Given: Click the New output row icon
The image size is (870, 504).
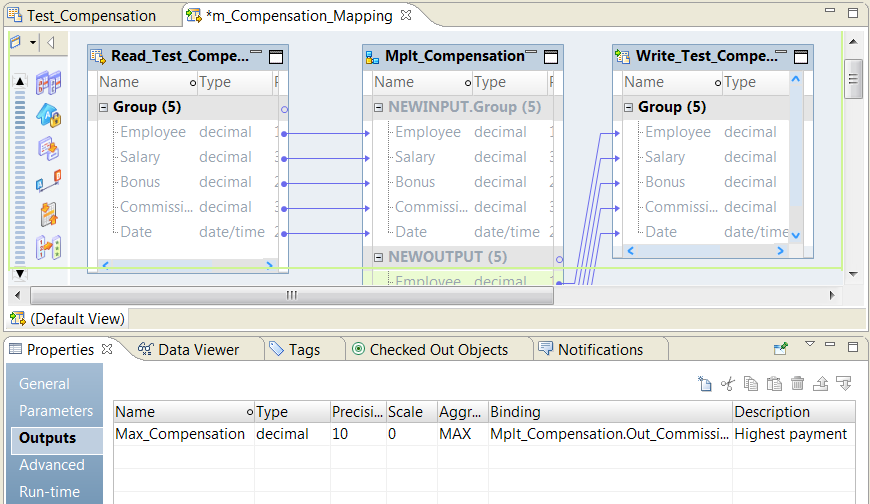Looking at the screenshot, I should (x=705, y=383).
